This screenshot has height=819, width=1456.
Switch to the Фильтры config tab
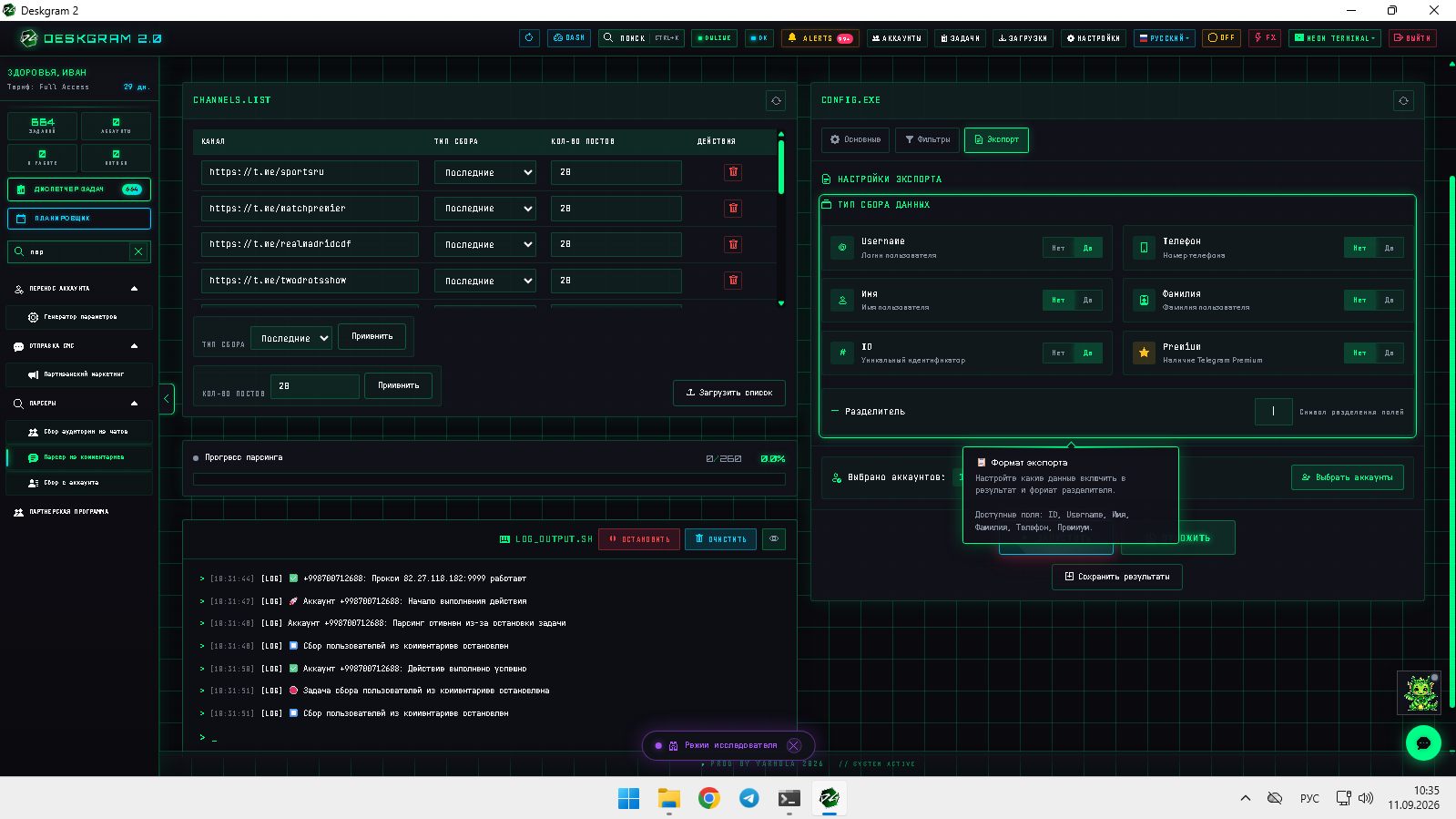(927, 139)
